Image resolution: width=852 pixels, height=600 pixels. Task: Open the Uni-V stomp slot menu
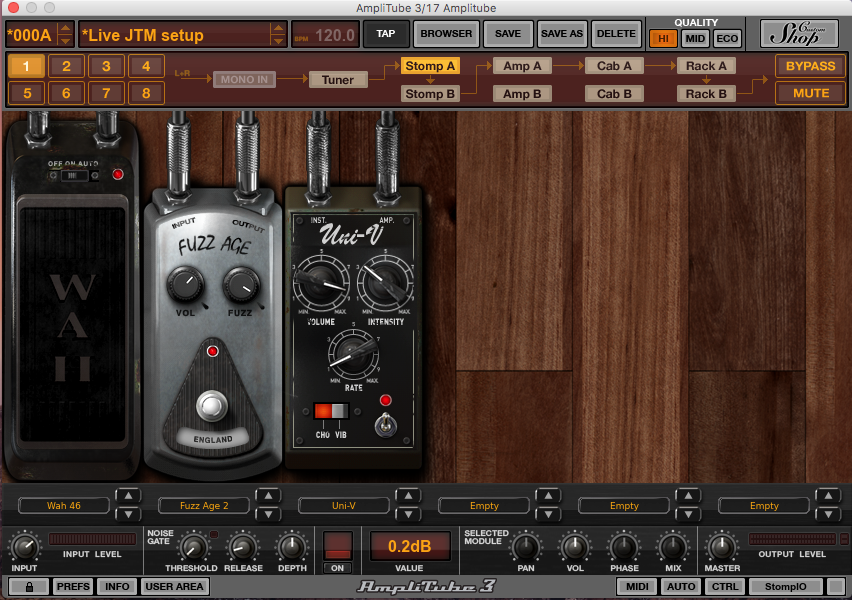[343, 505]
